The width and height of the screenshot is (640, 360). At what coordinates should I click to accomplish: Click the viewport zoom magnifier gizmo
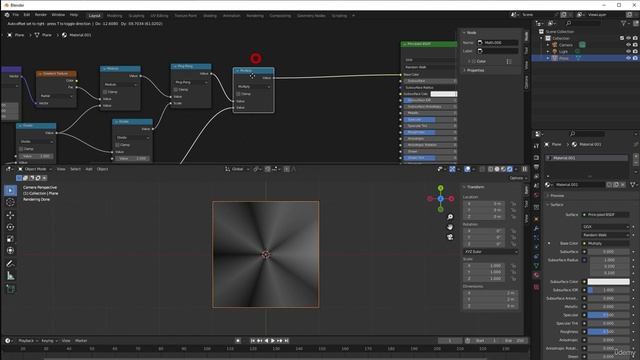click(x=450, y=217)
